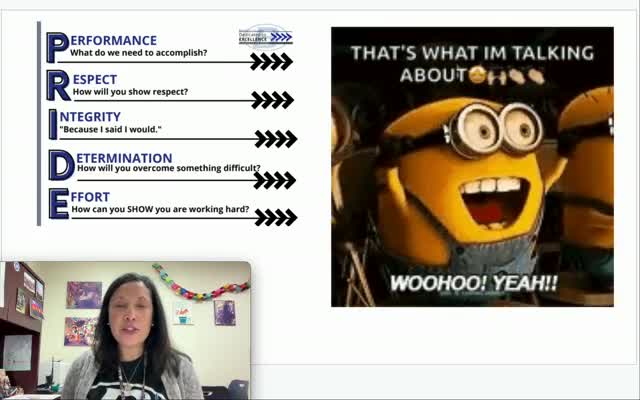The image size is (640, 400).
Task: Click the EFFORT heading text
Action: [90, 197]
